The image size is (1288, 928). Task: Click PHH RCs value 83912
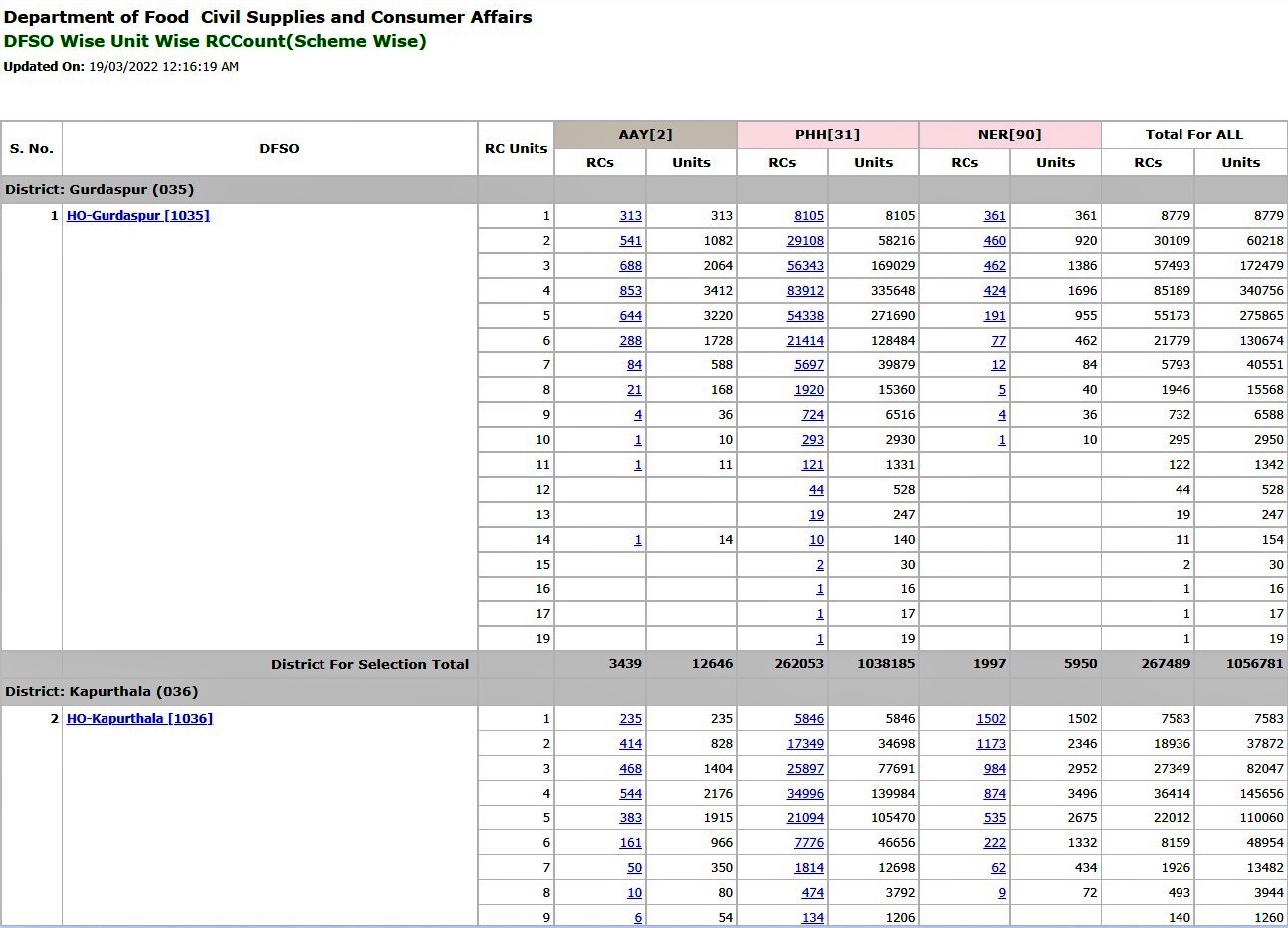(x=805, y=291)
